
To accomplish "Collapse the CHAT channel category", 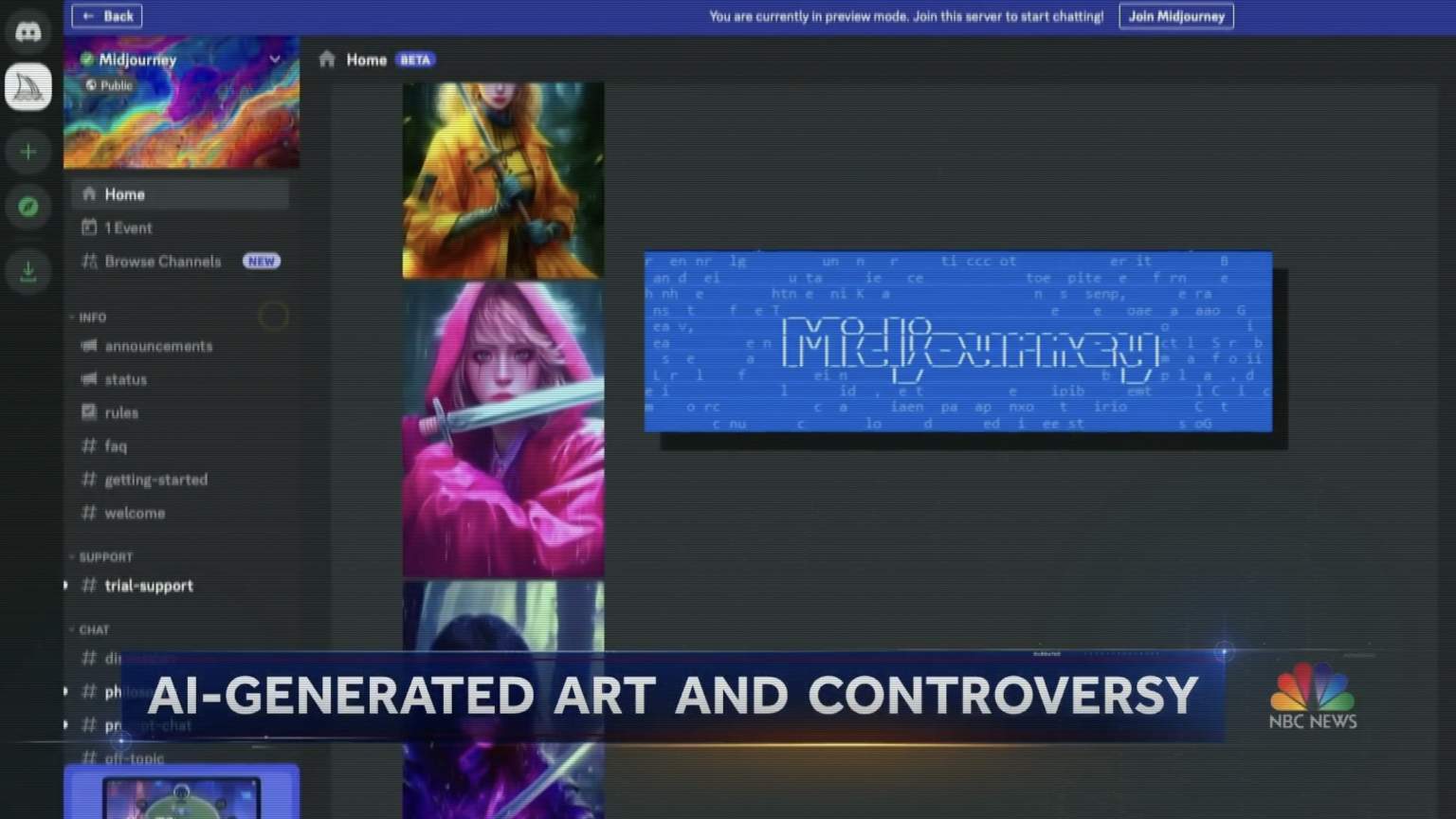I will [x=93, y=629].
